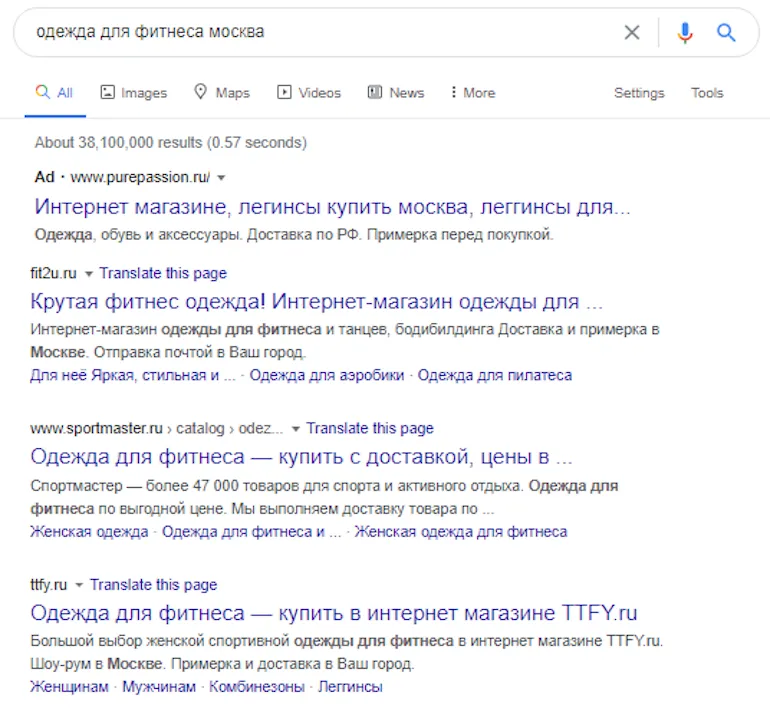The width and height of the screenshot is (770, 715).
Task: Click the Леггинсы sitelink under TTFY
Action: pyautogui.click(x=350, y=687)
